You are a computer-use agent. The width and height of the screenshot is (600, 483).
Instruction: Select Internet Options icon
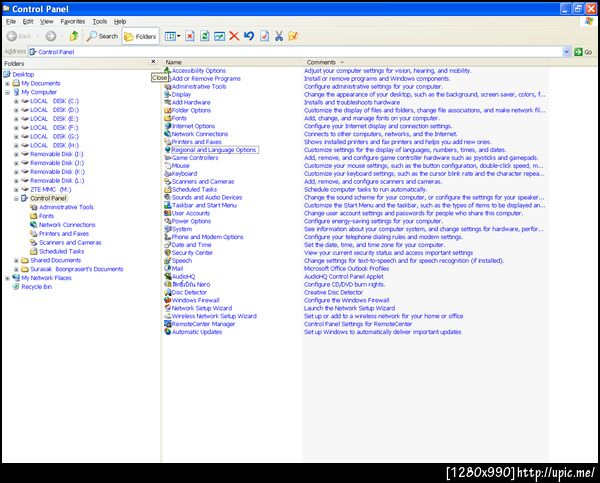coord(167,126)
